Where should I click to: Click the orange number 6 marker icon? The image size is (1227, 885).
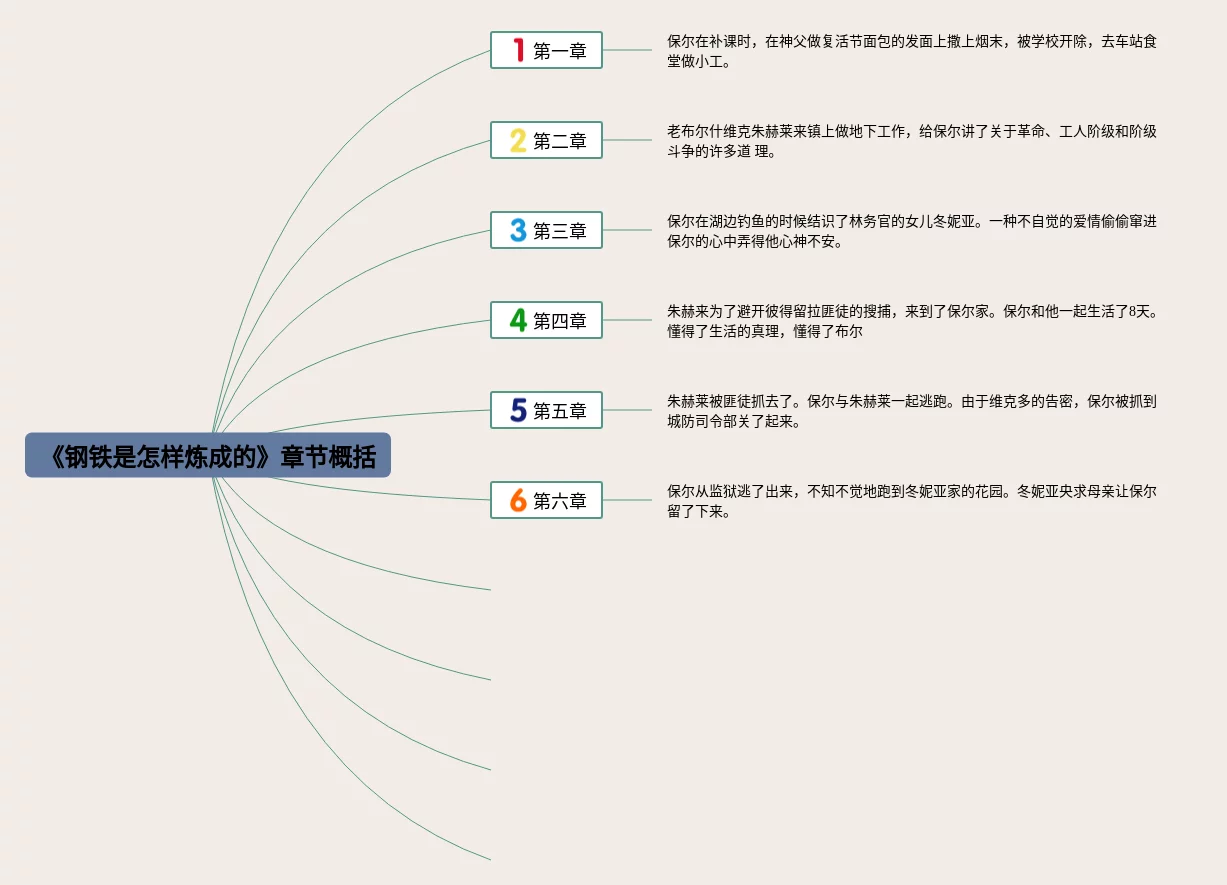tap(518, 500)
